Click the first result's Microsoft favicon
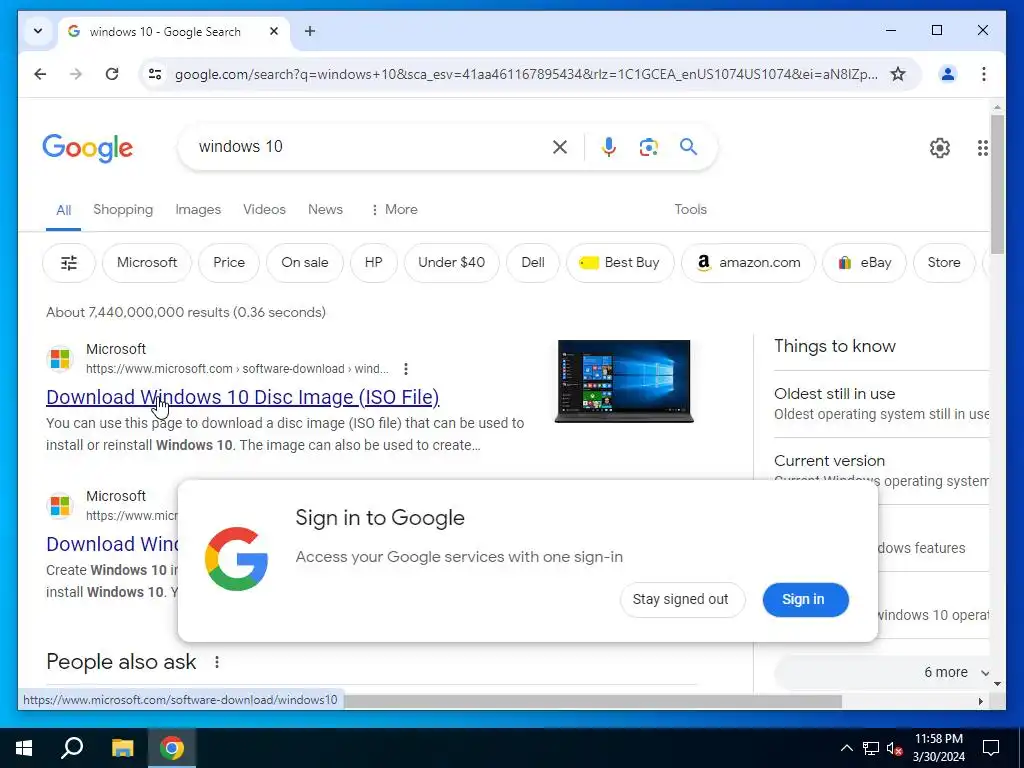 point(60,359)
